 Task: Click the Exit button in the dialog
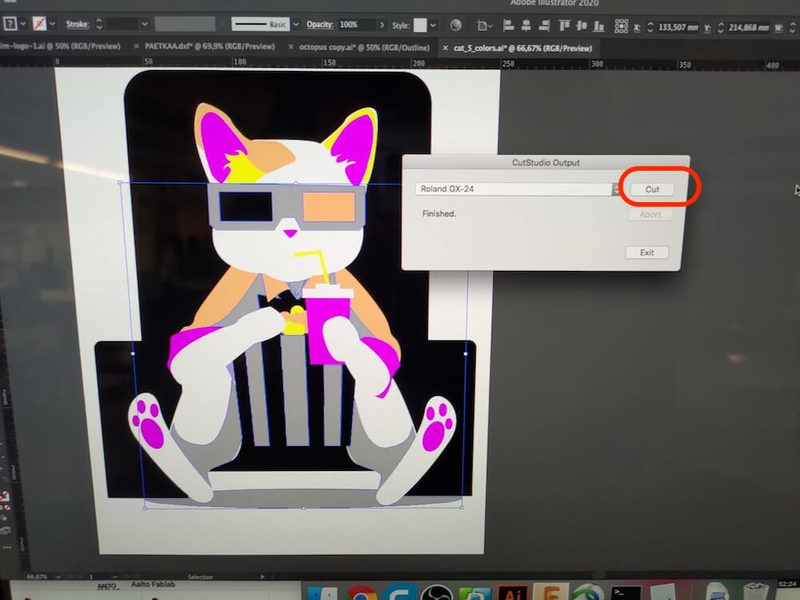click(x=646, y=252)
